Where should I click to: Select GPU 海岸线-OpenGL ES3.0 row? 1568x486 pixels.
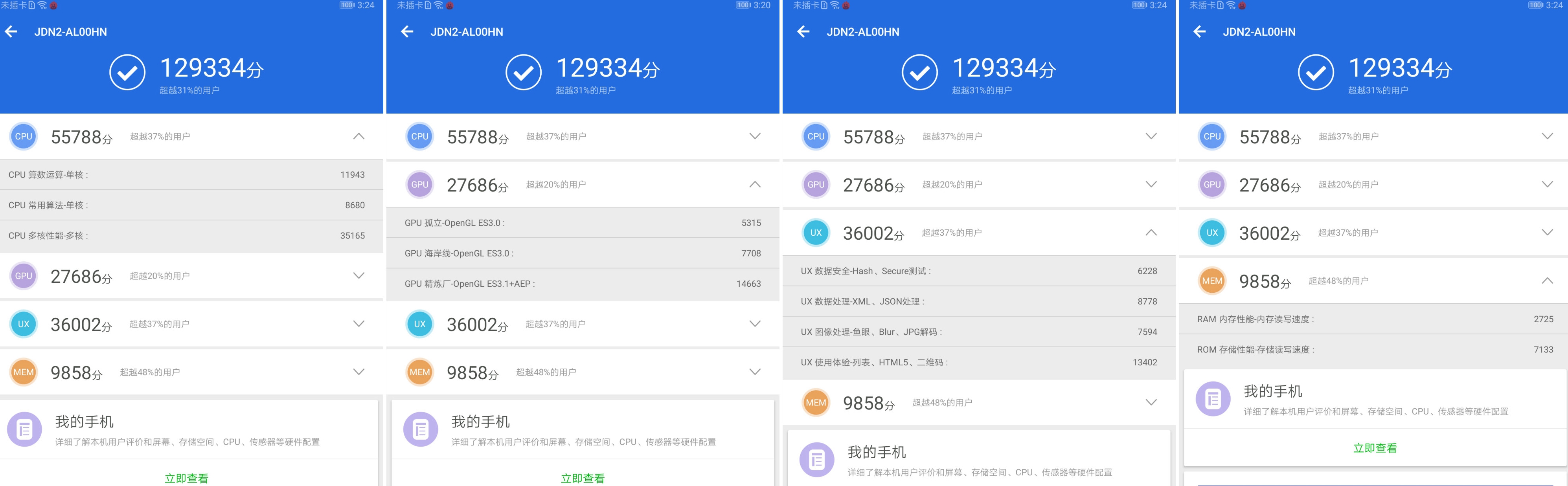[583, 254]
